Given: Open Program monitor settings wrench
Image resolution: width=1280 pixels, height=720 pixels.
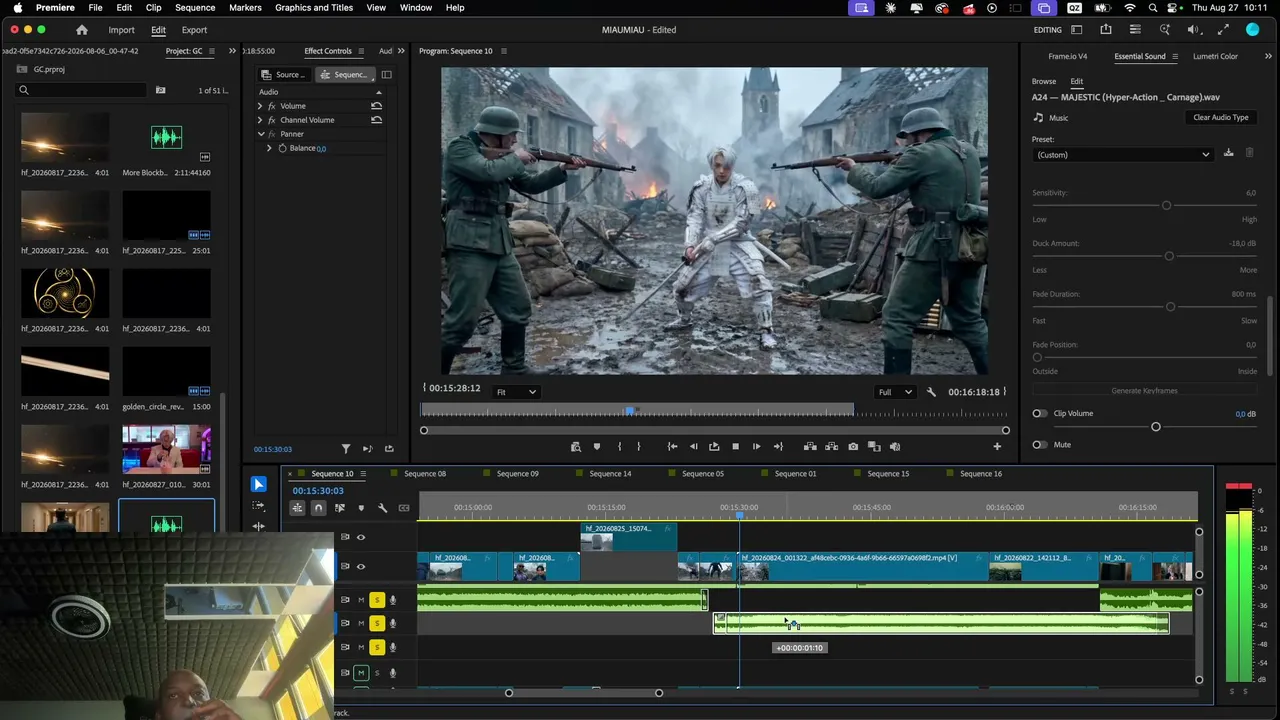Looking at the screenshot, I should click(x=931, y=392).
